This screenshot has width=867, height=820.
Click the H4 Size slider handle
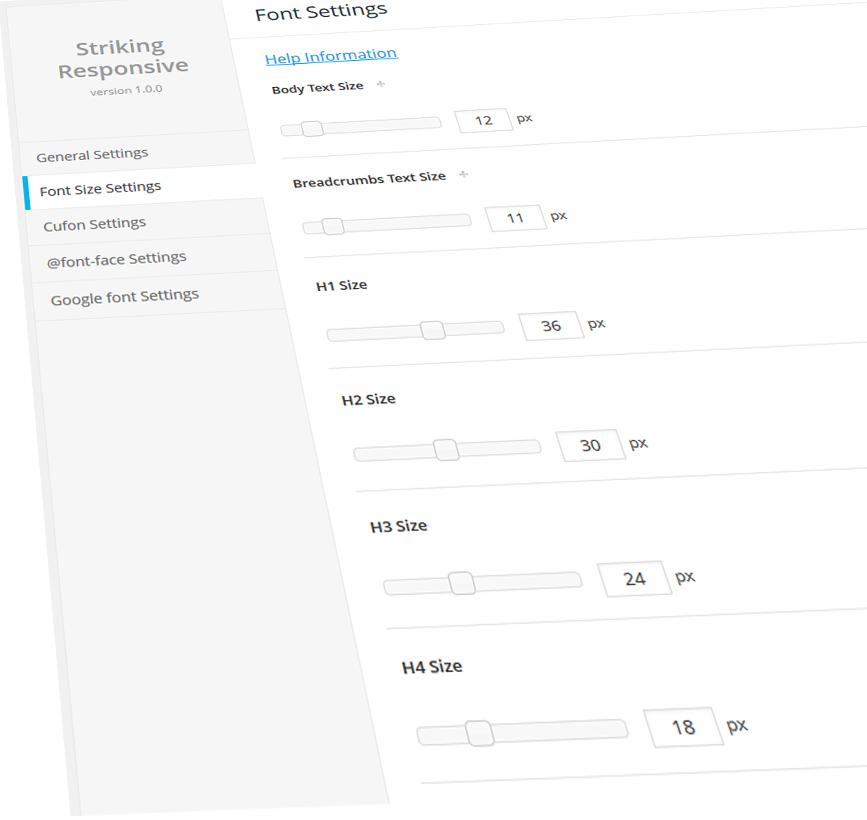click(480, 733)
